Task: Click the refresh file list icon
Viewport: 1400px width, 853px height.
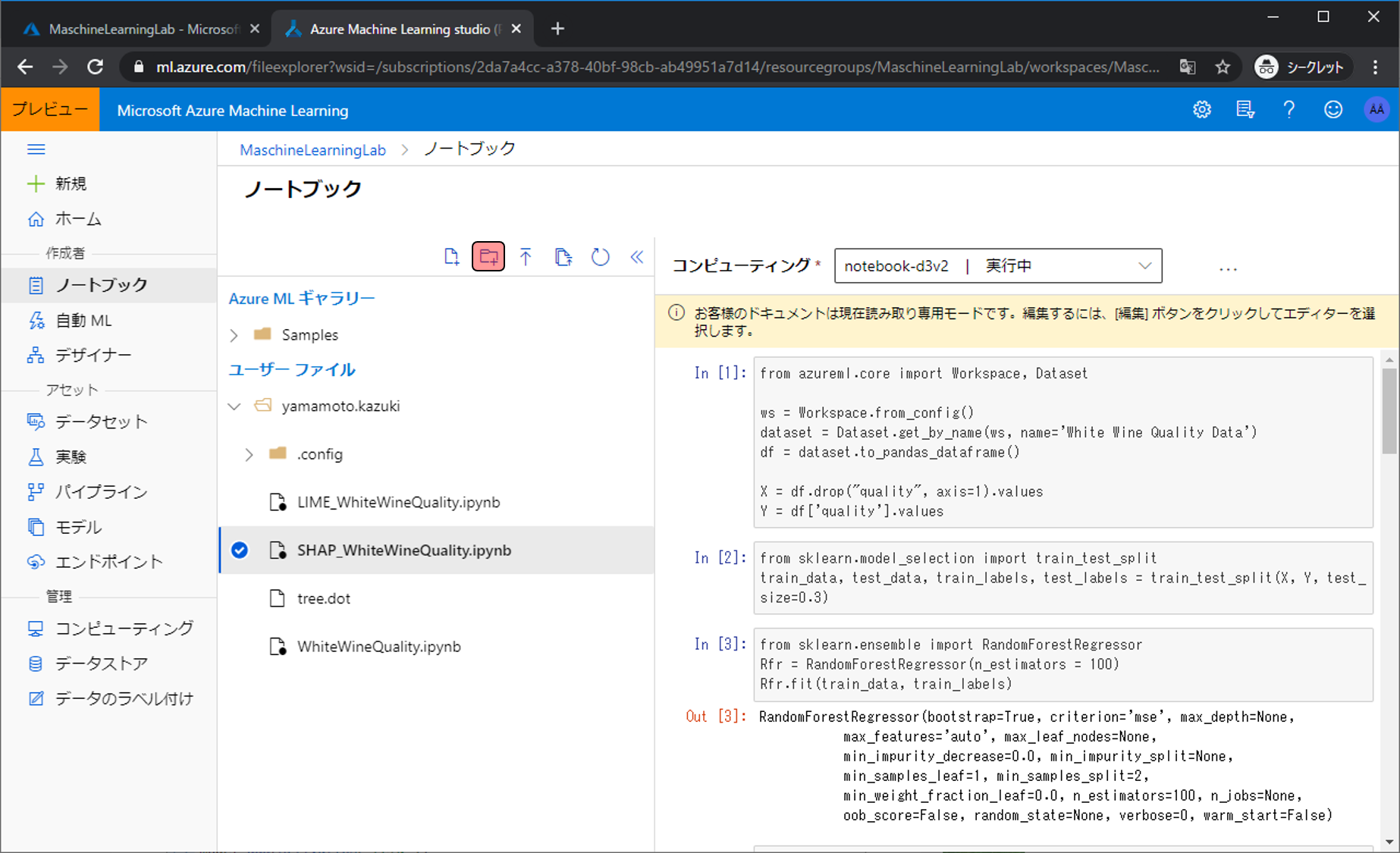Action: coord(600,257)
